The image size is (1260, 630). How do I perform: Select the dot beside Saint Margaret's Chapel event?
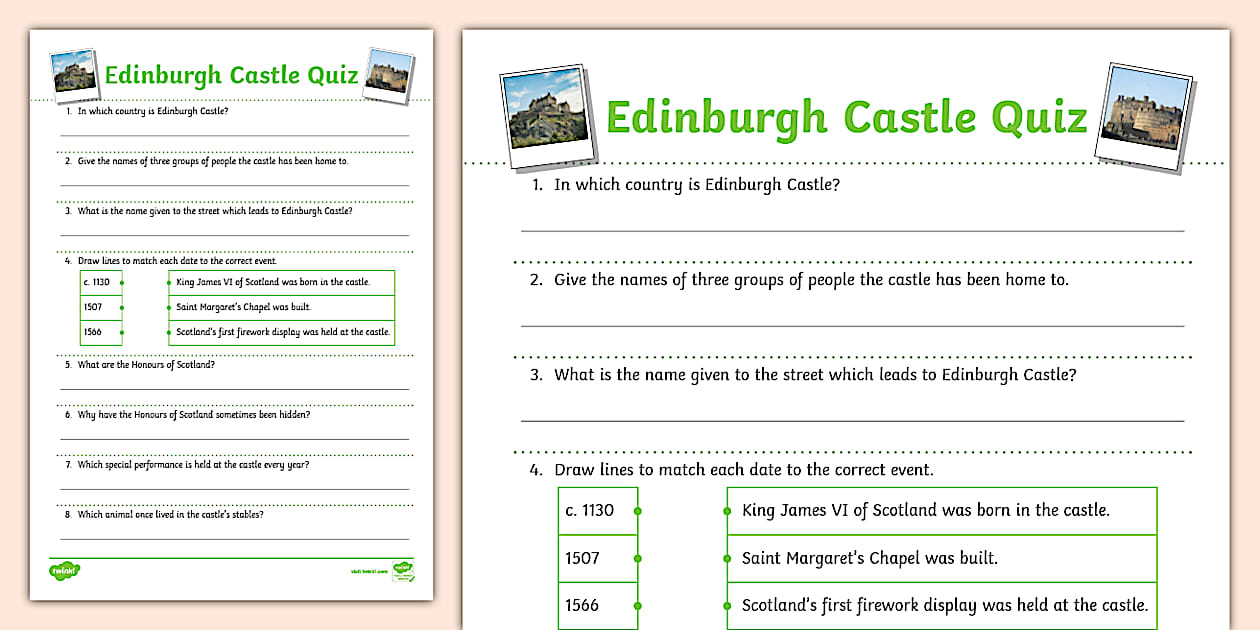point(728,558)
